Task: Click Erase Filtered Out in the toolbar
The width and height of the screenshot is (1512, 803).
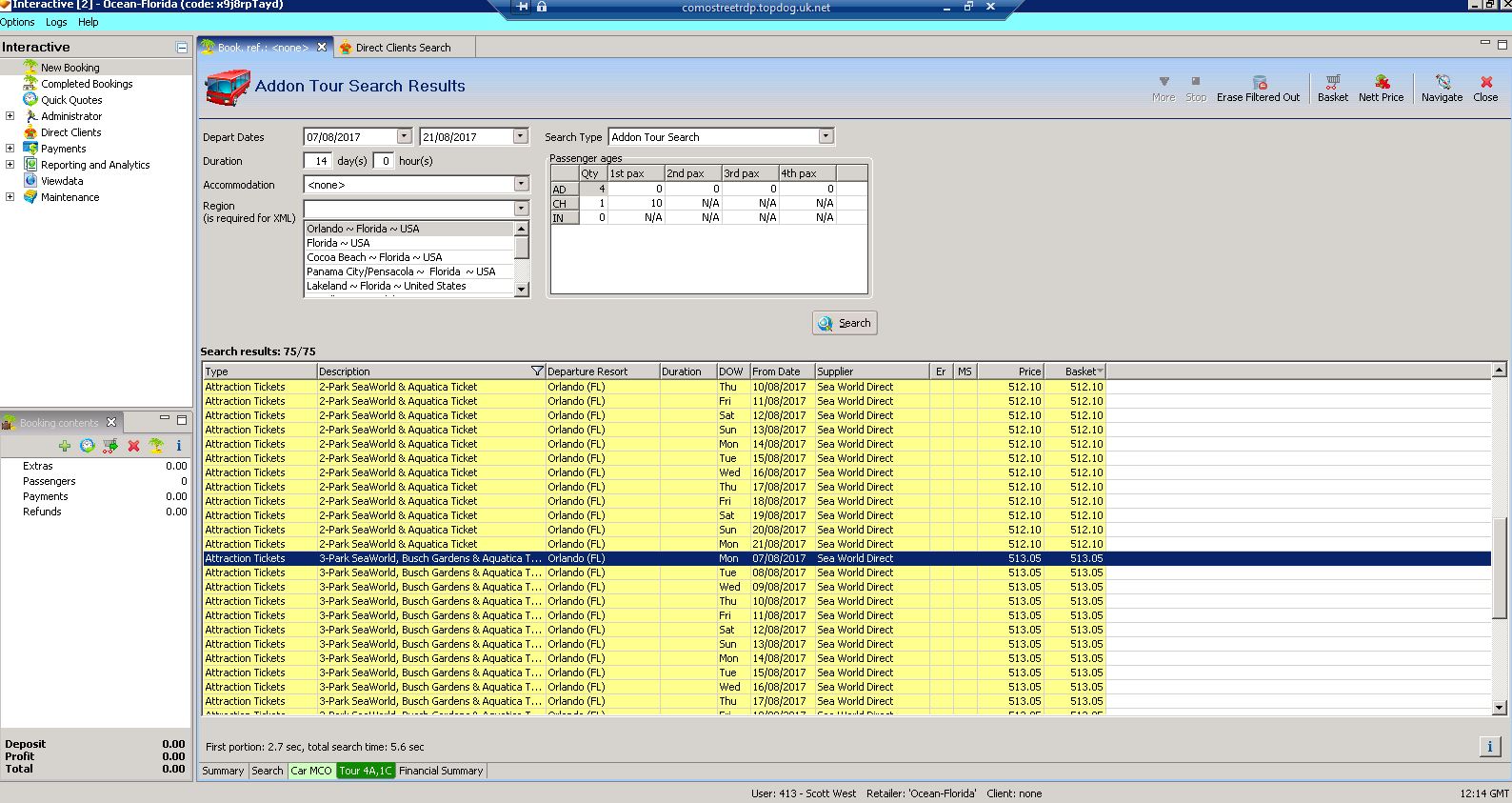Action: 1258,88
